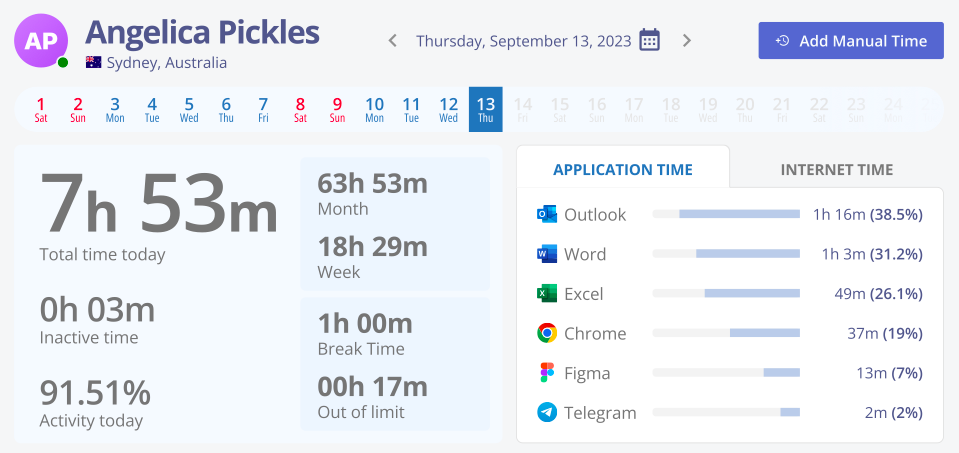The image size is (959, 453).
Task: Go to previous day with left chevron
Action: click(x=393, y=41)
